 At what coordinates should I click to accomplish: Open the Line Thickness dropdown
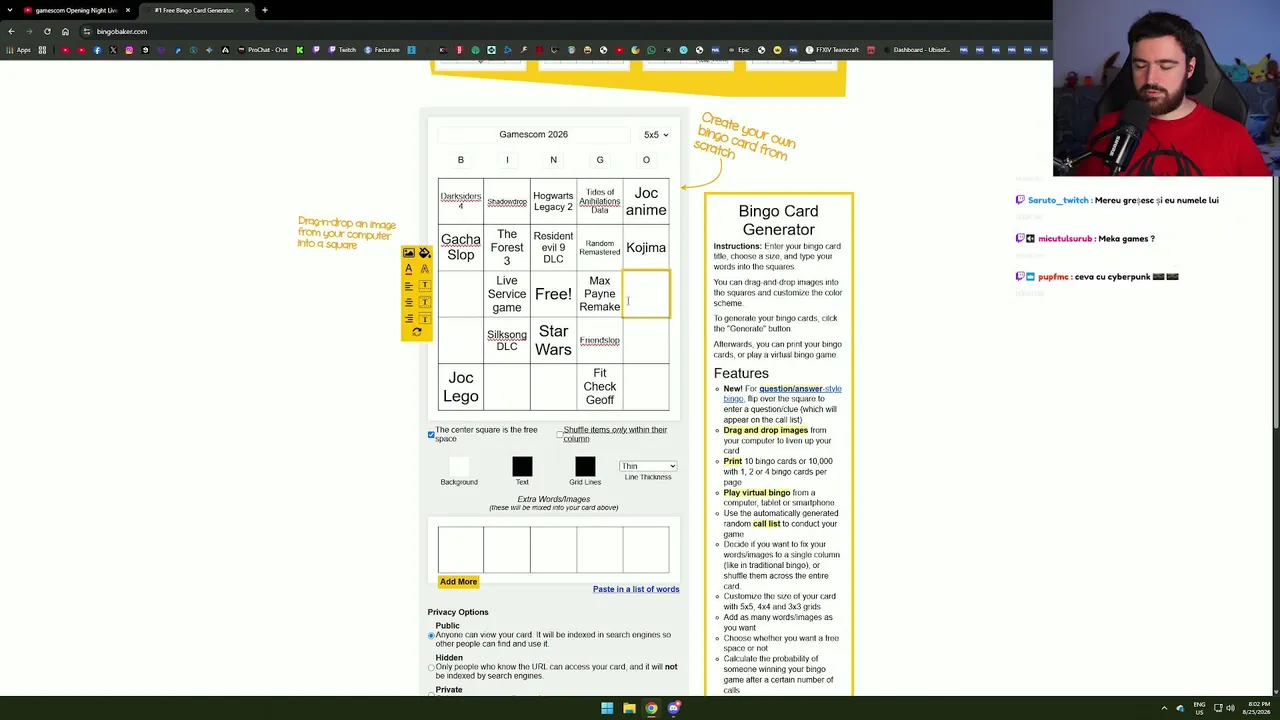click(x=648, y=466)
